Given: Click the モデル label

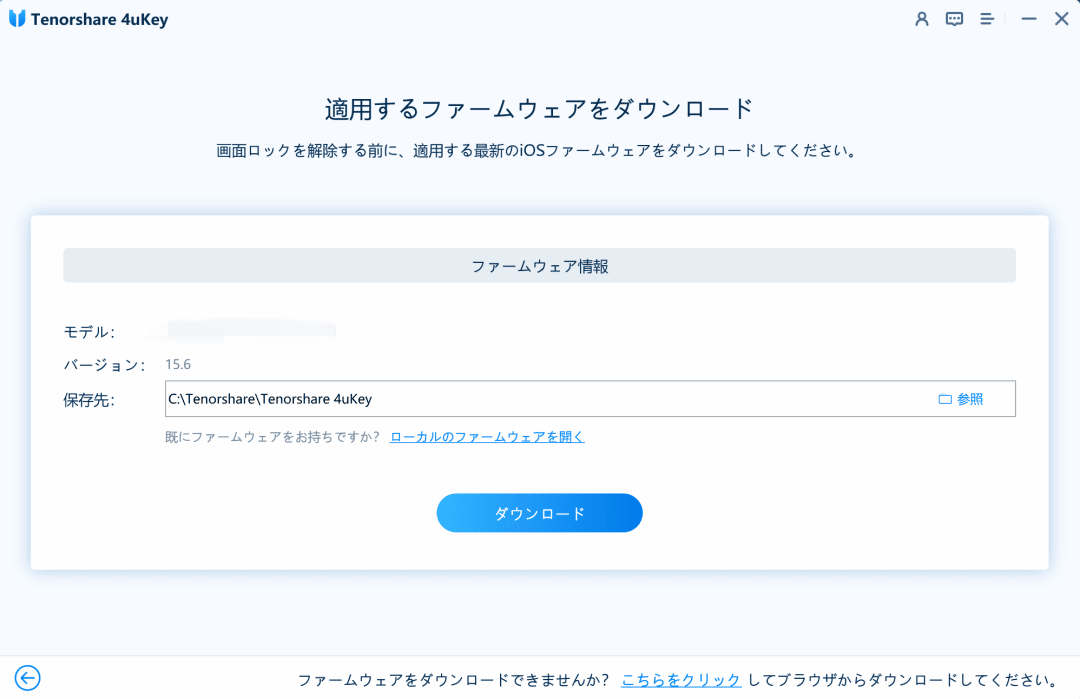Looking at the screenshot, I should (89, 332).
